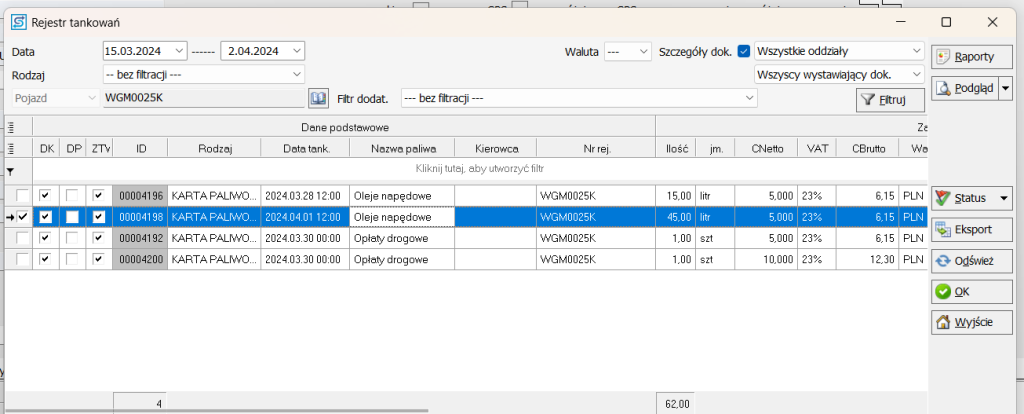Viewport: 1024px width, 414px height.
Task: Click the Eksport button
Action: coord(971,229)
